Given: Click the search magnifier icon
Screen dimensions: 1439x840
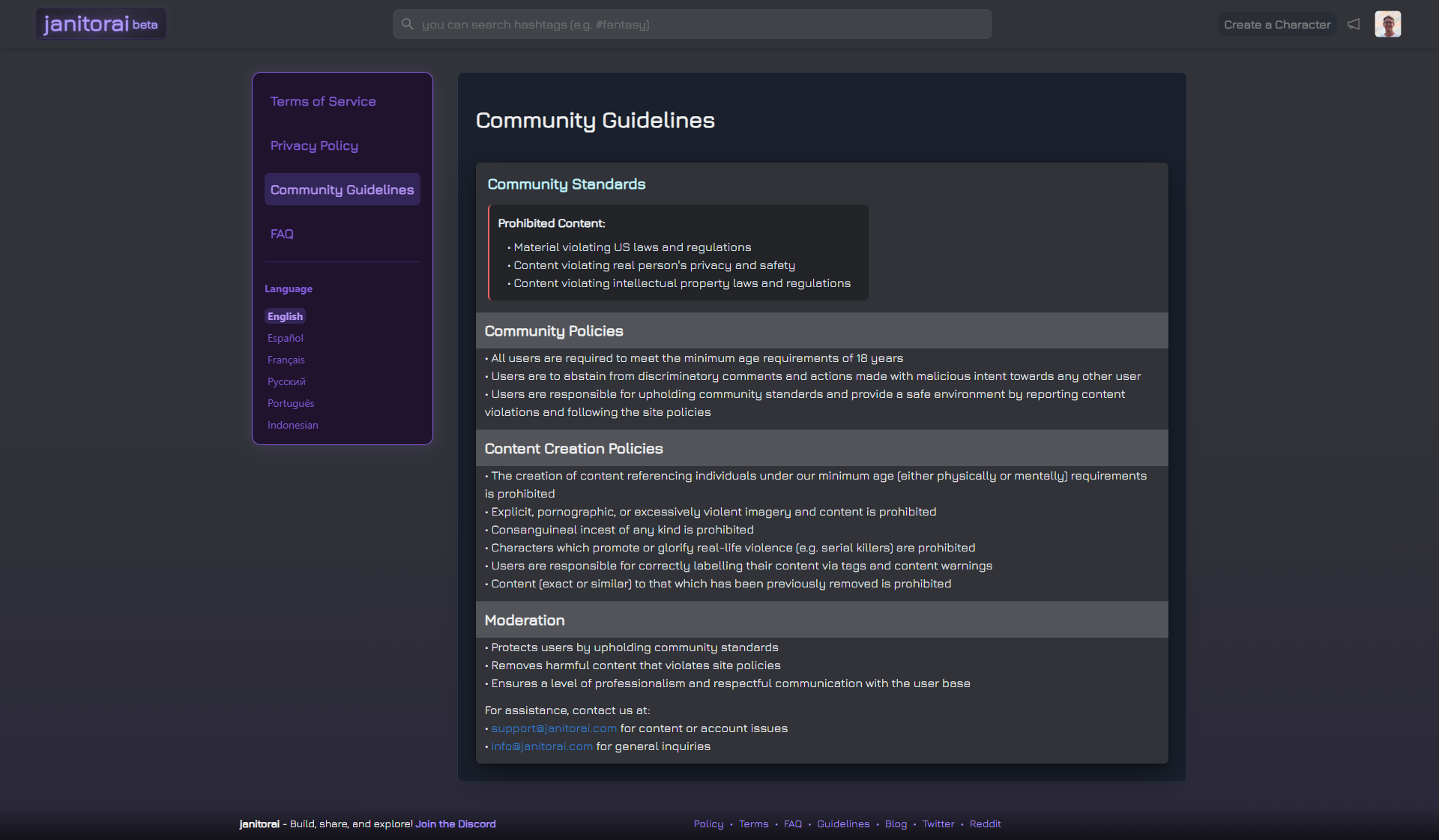Looking at the screenshot, I should 408,24.
